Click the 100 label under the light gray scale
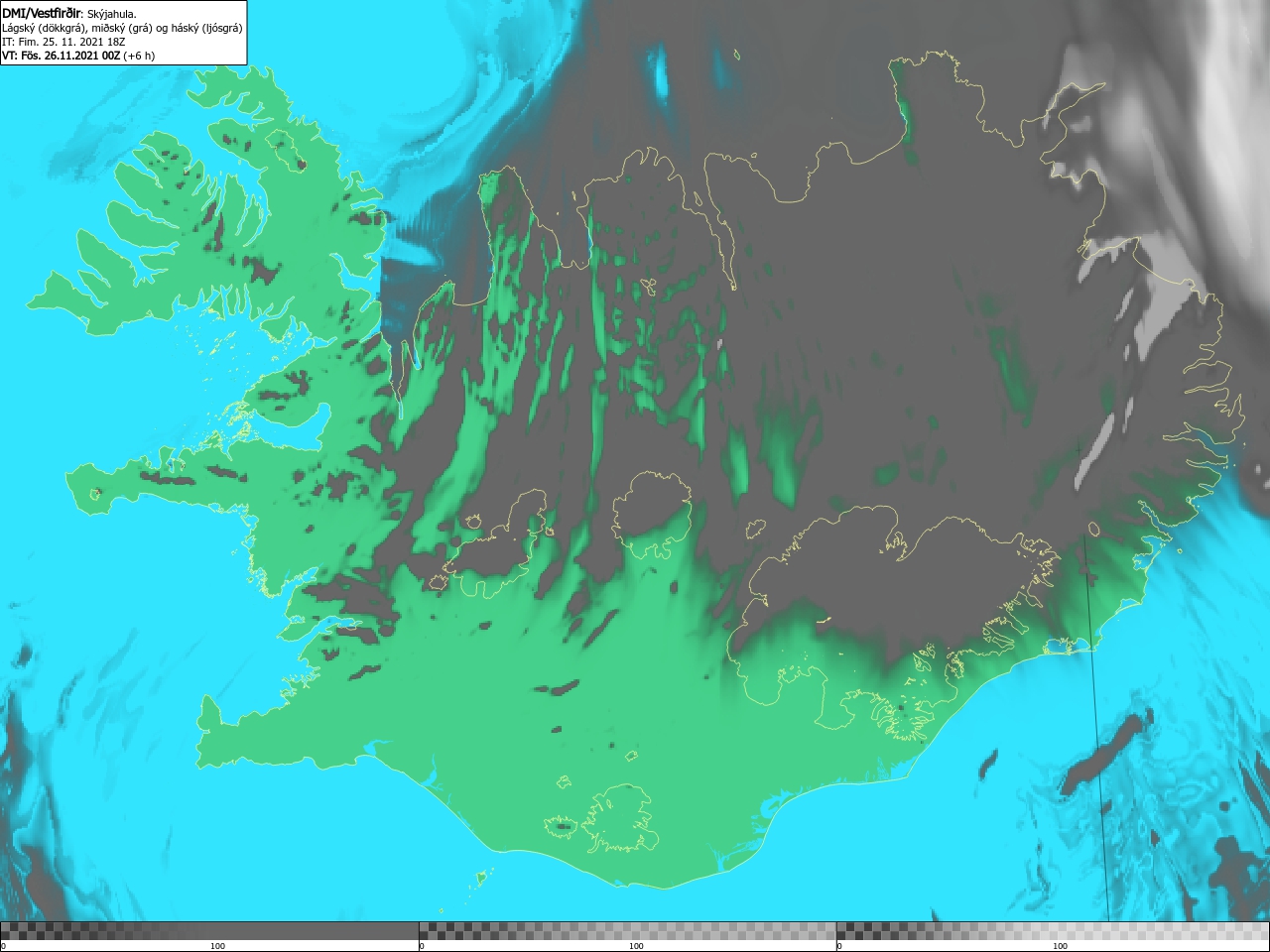This screenshot has height=952, width=1270. [x=1060, y=946]
